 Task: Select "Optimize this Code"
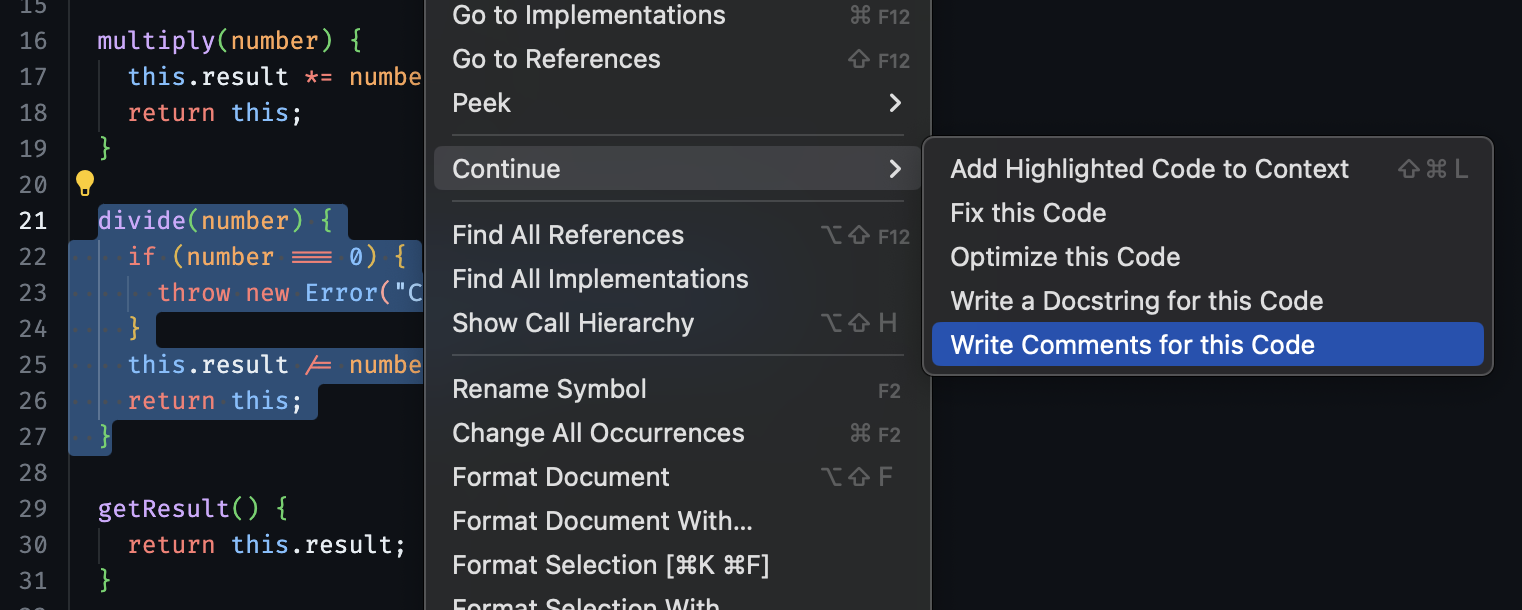[1065, 256]
